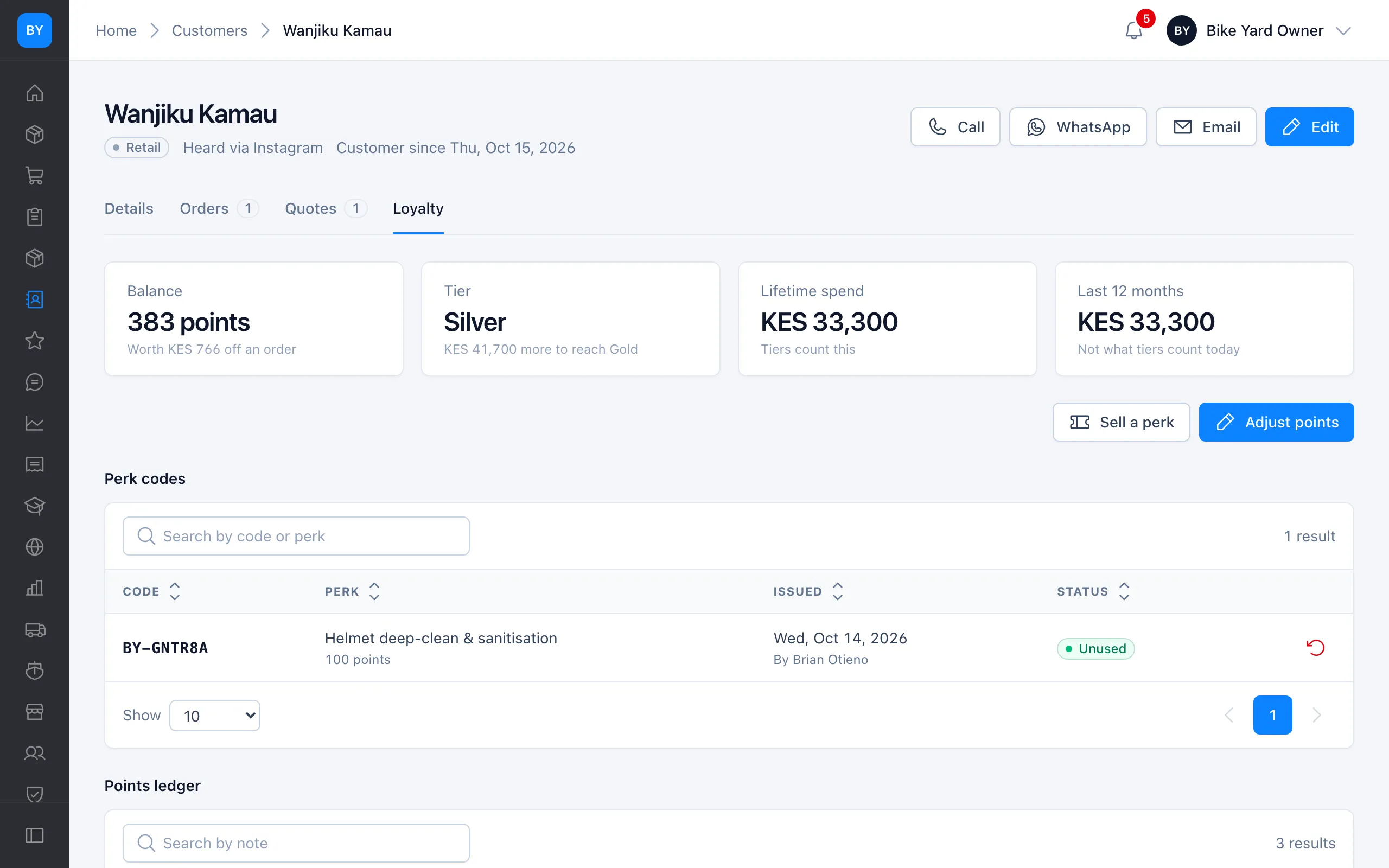Click By Brian Otieno issuer text
This screenshot has height=868, width=1389.
click(821, 660)
